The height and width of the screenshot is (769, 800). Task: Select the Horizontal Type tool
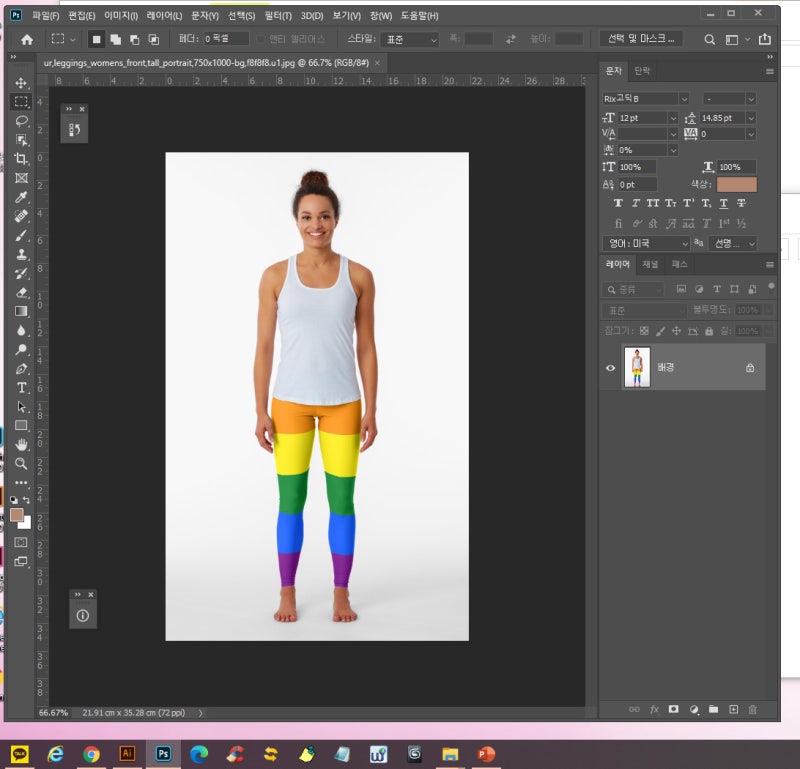(x=21, y=388)
